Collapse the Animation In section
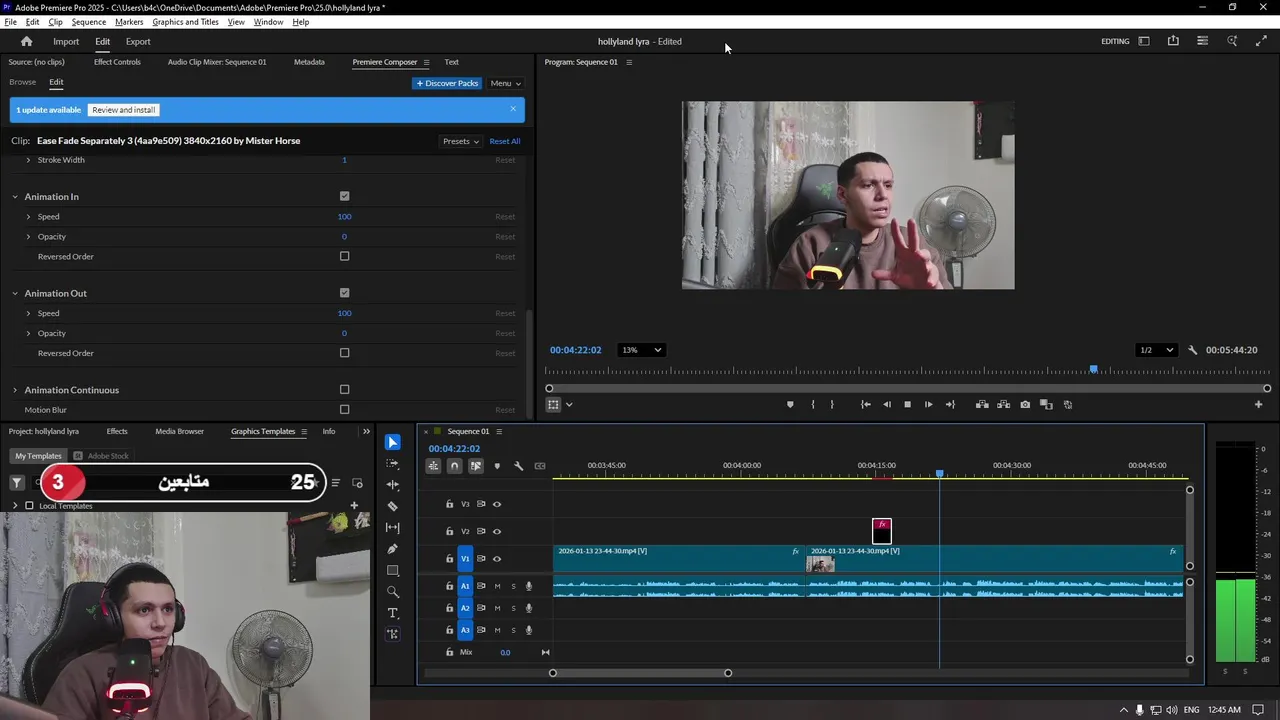The height and width of the screenshot is (720, 1280). [x=15, y=197]
